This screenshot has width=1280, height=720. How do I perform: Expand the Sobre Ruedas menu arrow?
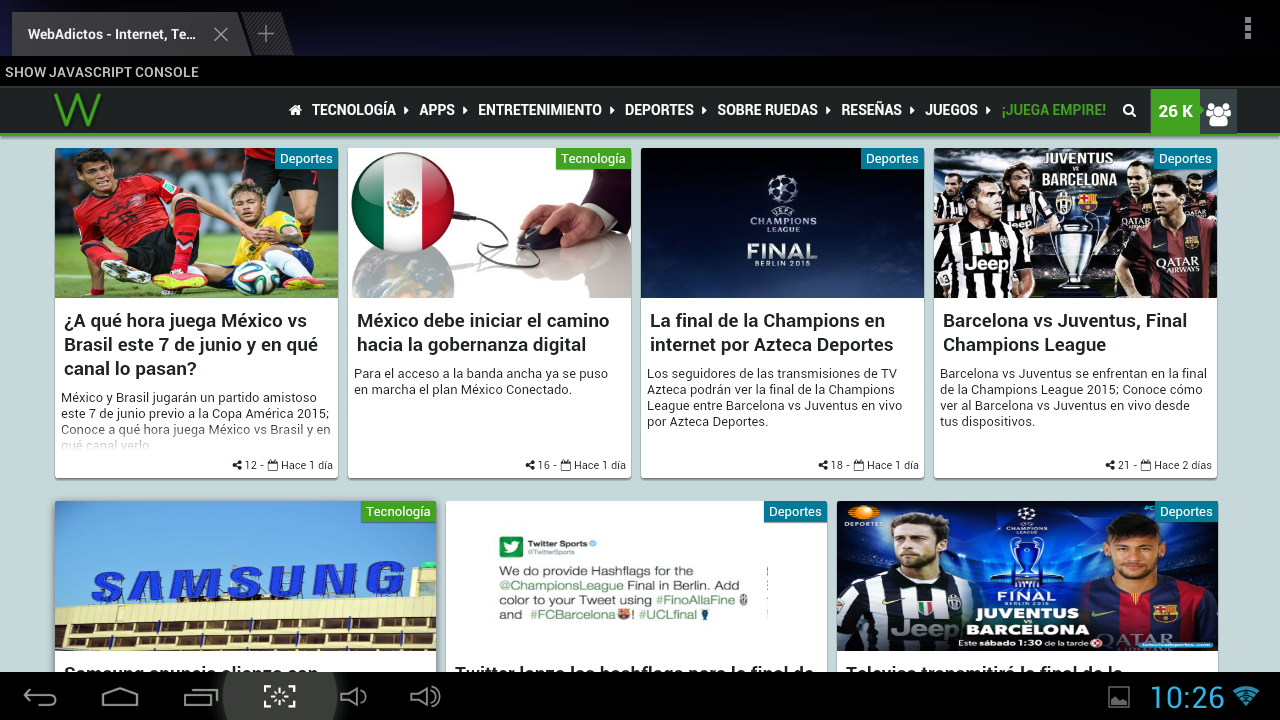coord(828,110)
